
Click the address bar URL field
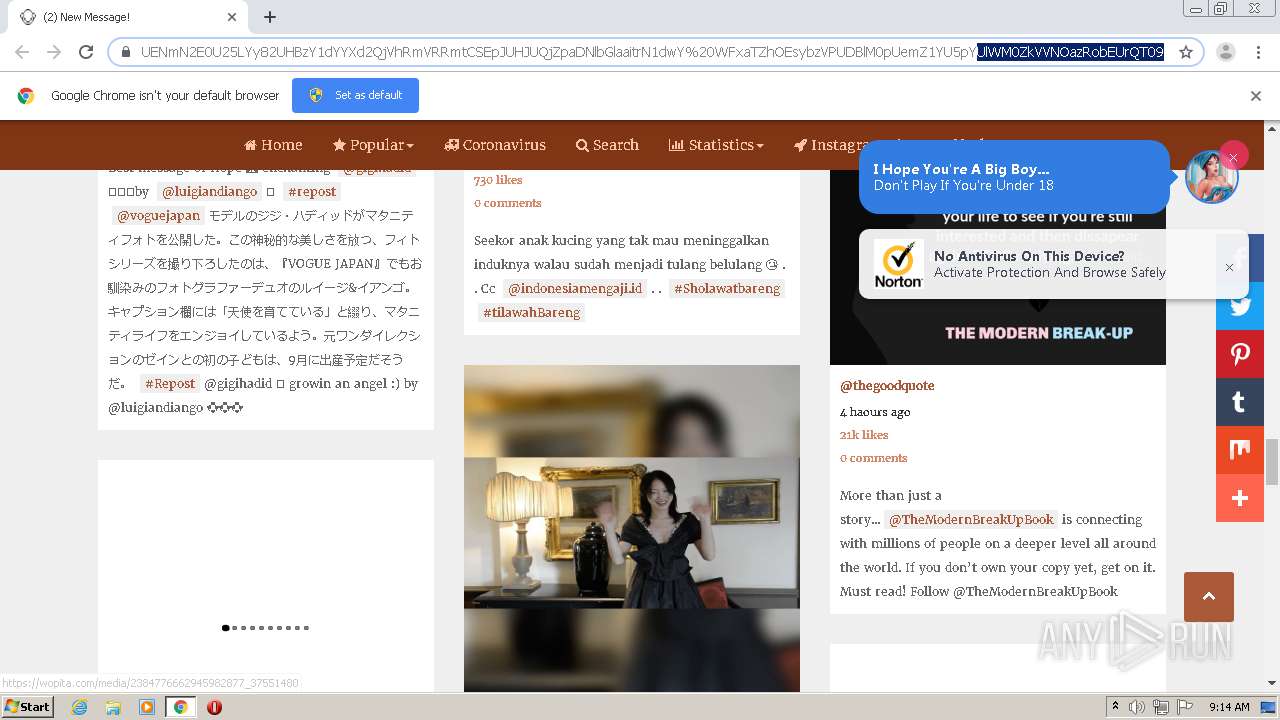(651, 52)
